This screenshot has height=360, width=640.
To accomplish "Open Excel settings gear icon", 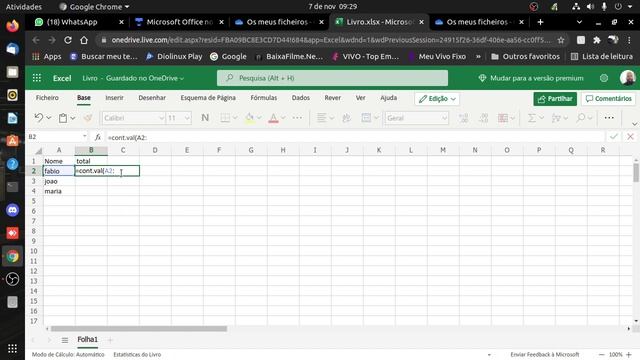I will point(604,78).
